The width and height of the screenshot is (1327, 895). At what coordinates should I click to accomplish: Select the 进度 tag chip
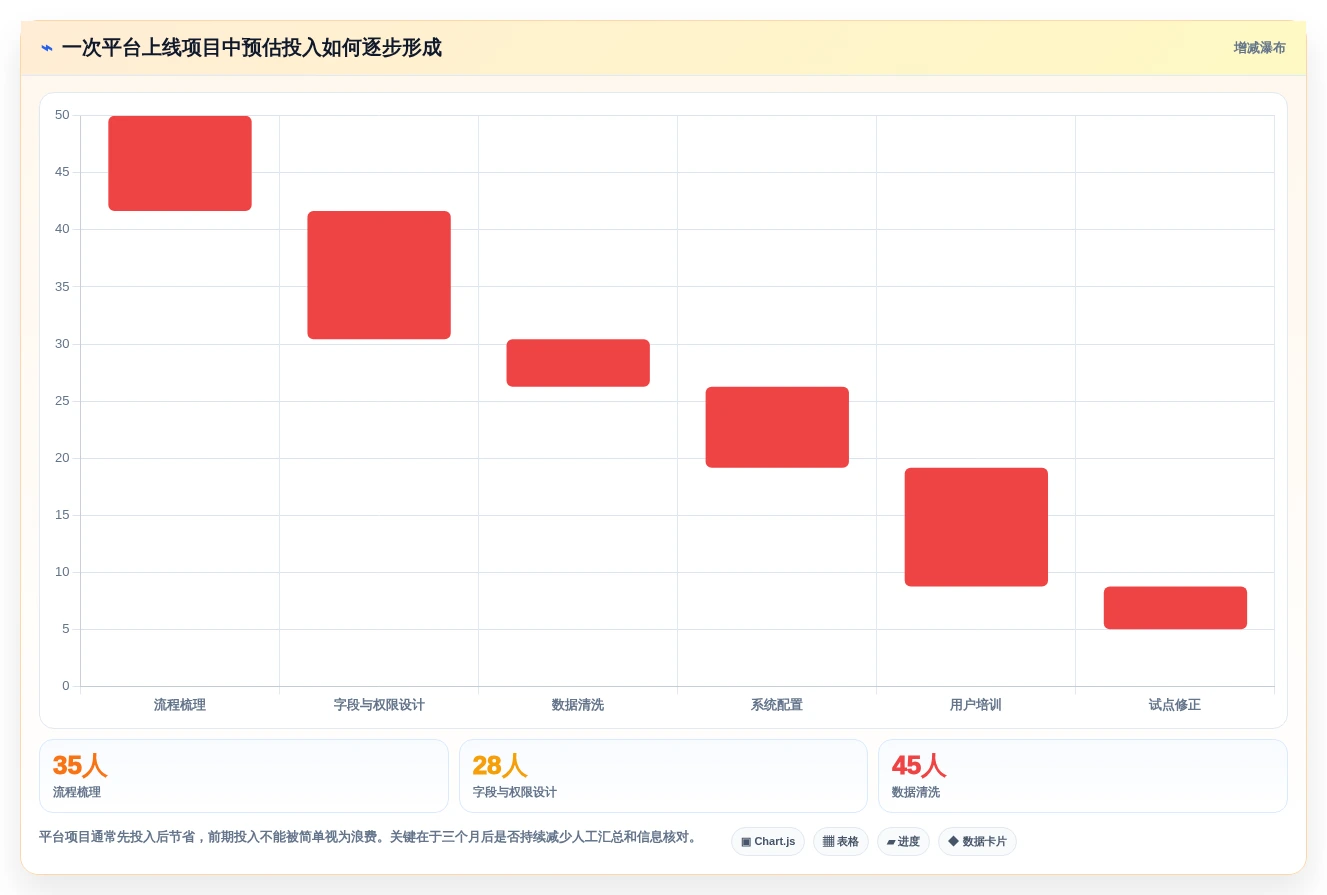coord(903,842)
